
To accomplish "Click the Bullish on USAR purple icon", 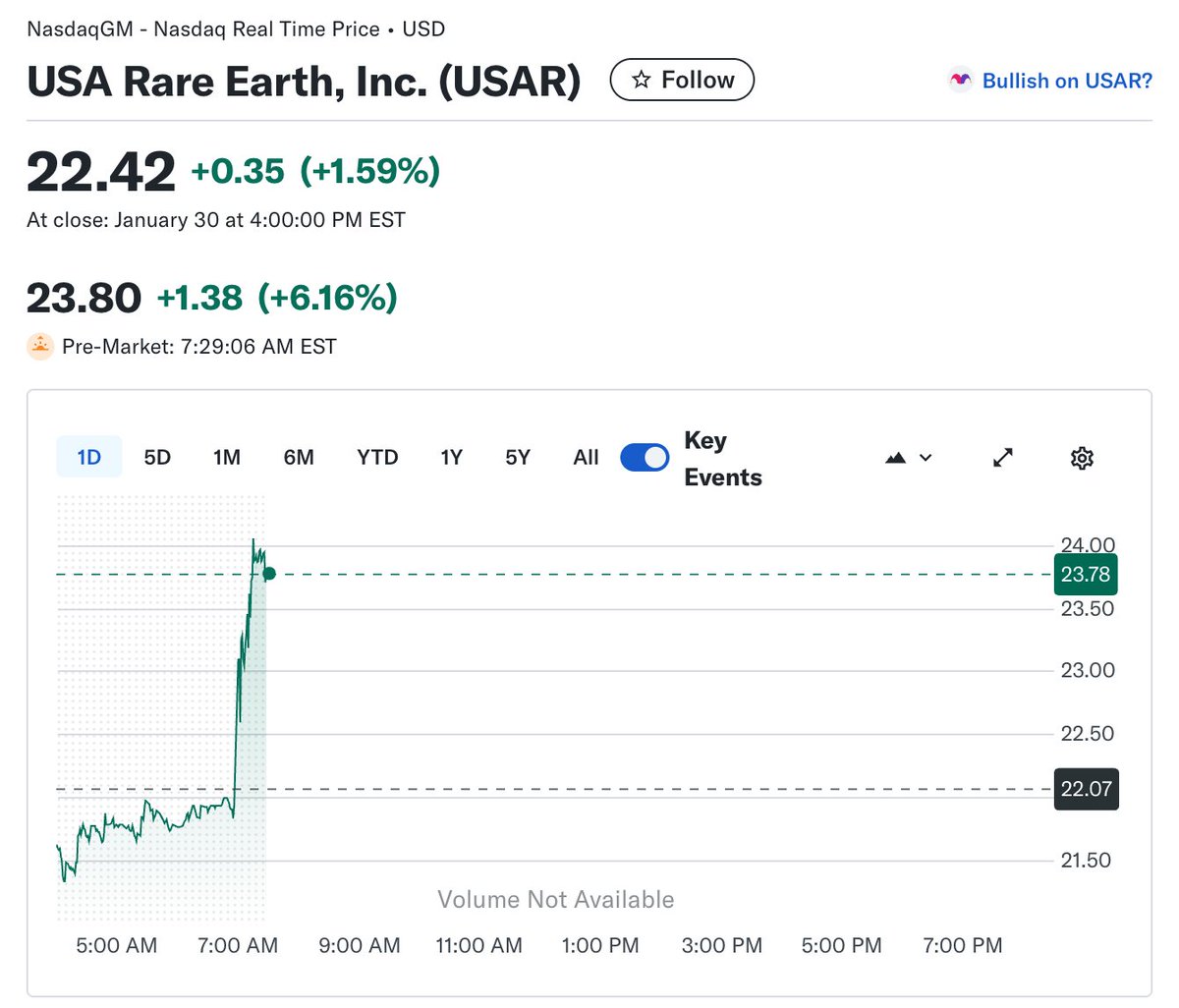I will 959,81.
